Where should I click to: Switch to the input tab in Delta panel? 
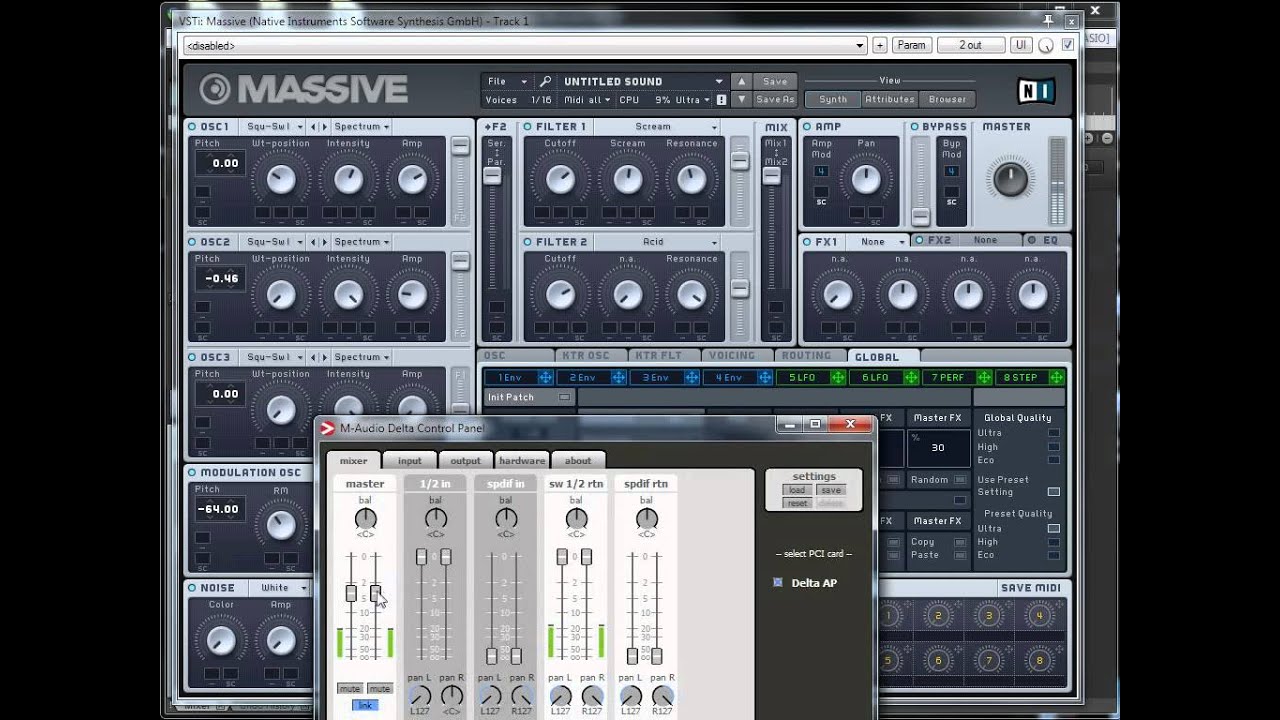[x=410, y=461]
